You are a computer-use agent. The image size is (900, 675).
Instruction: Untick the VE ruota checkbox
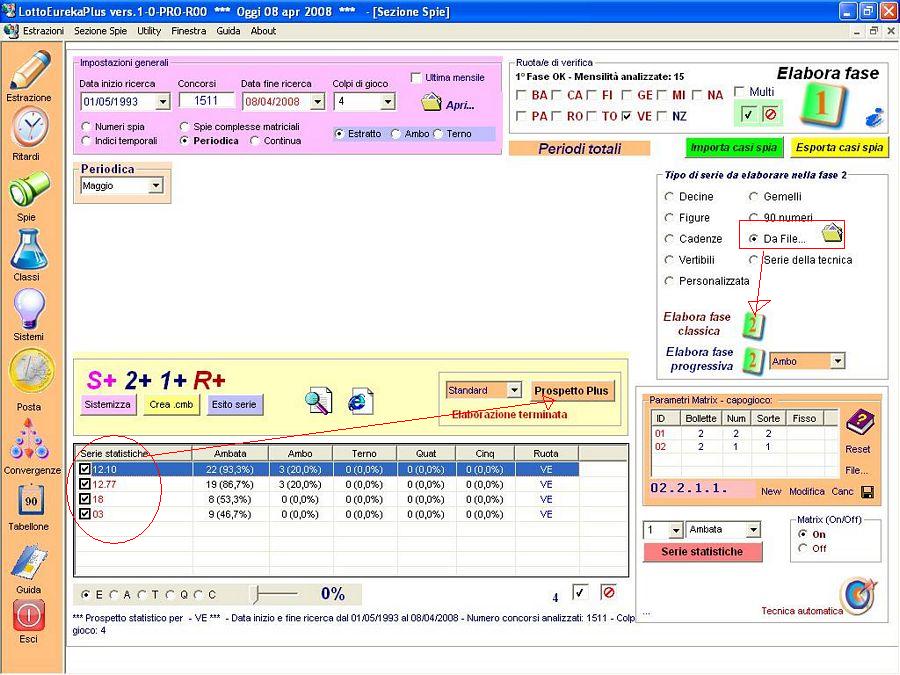(627, 116)
